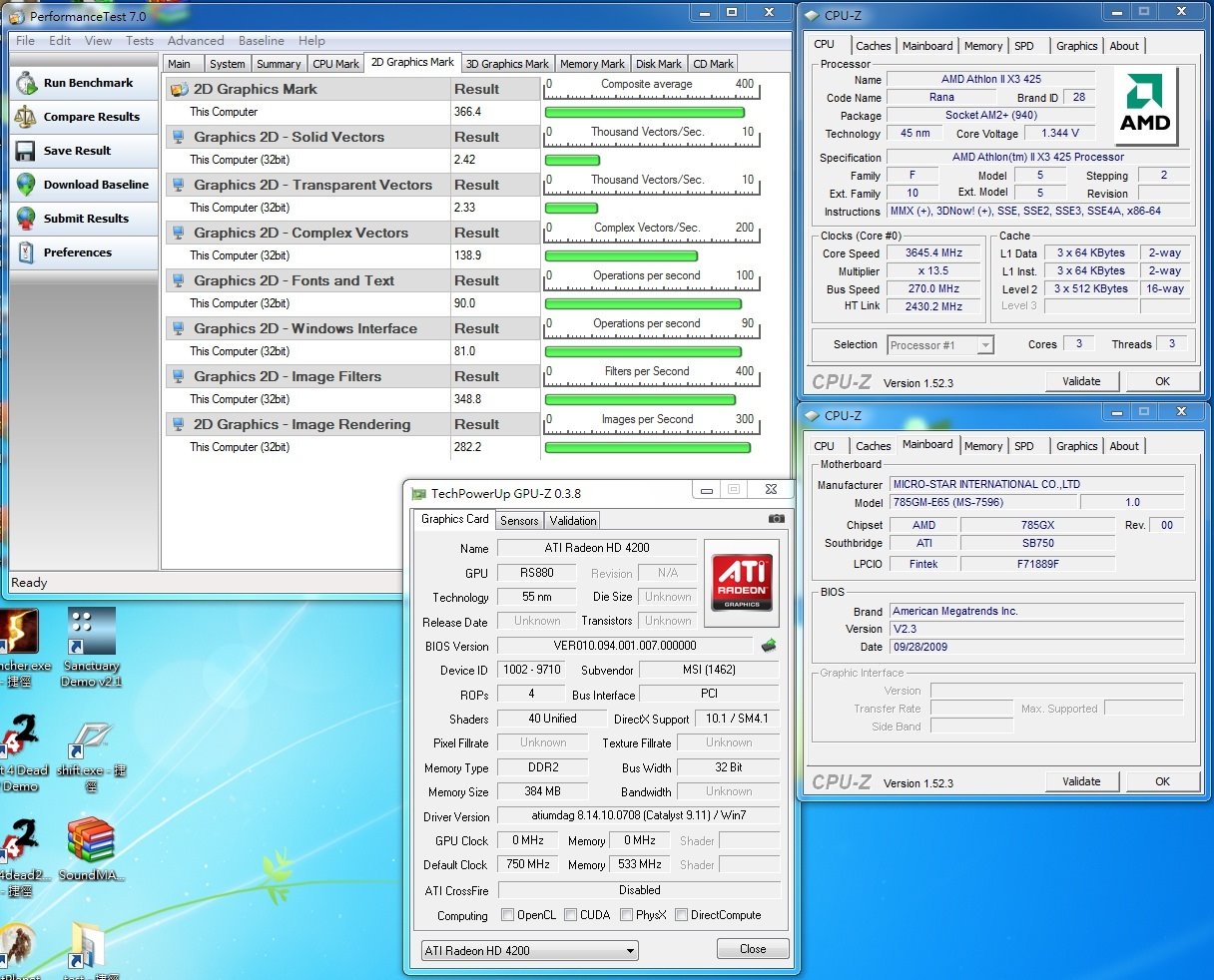Click Validate in the CPU-Z processor info window

point(1081,381)
